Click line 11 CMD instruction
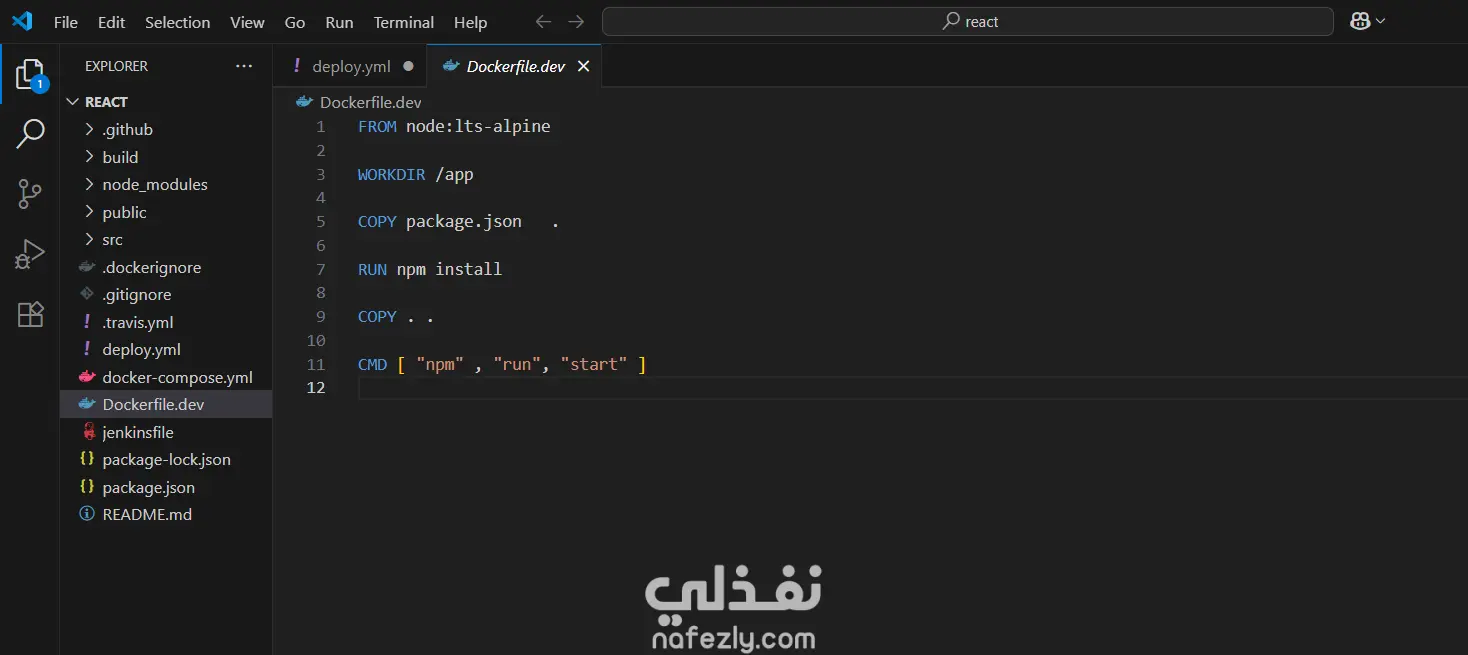The width and height of the screenshot is (1468, 655). point(372,364)
